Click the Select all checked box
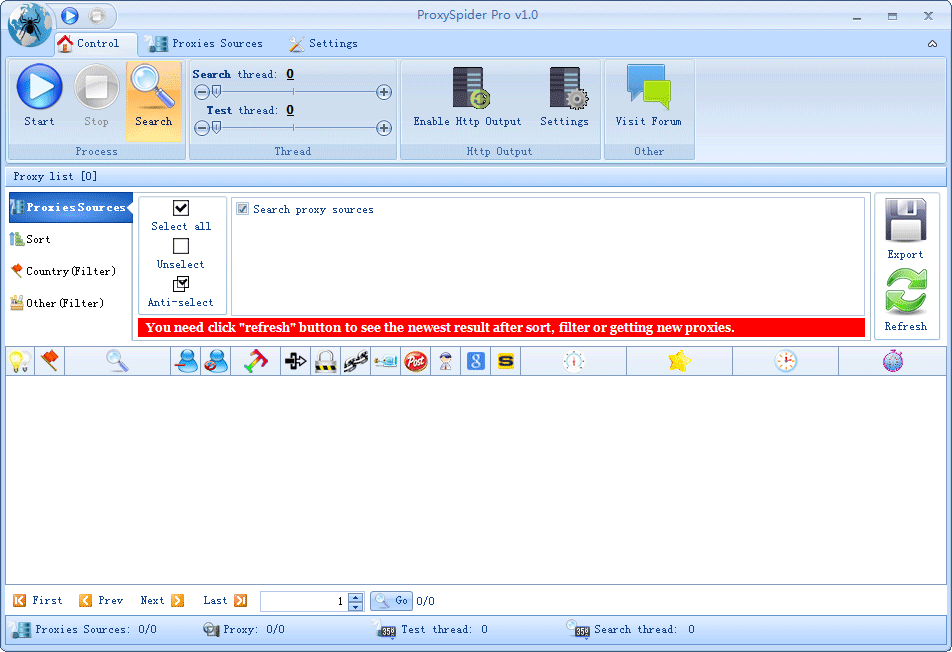The image size is (952, 652). [181, 208]
